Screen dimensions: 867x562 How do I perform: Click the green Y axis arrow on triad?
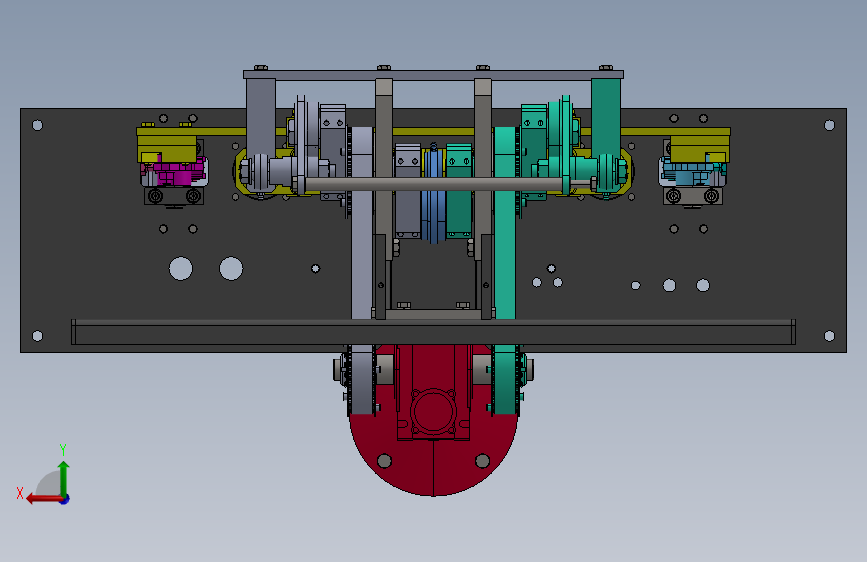pyautogui.click(x=64, y=478)
